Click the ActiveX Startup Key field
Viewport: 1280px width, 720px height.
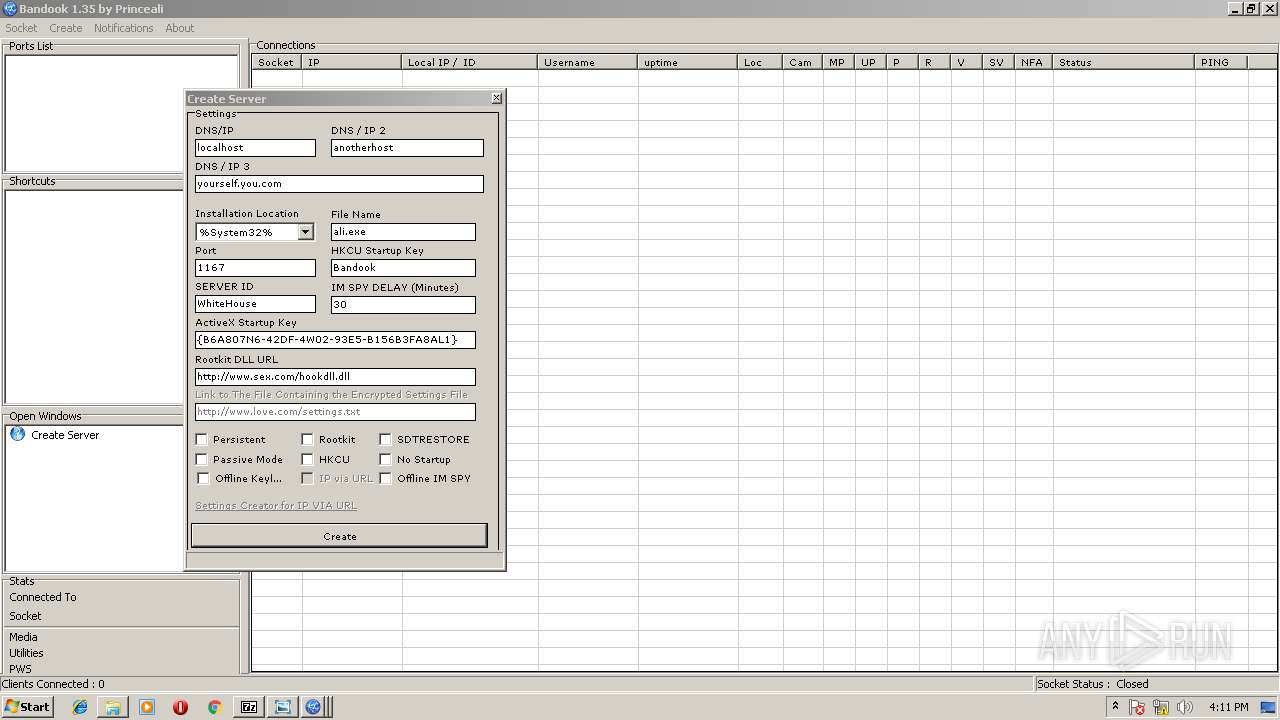tap(335, 340)
